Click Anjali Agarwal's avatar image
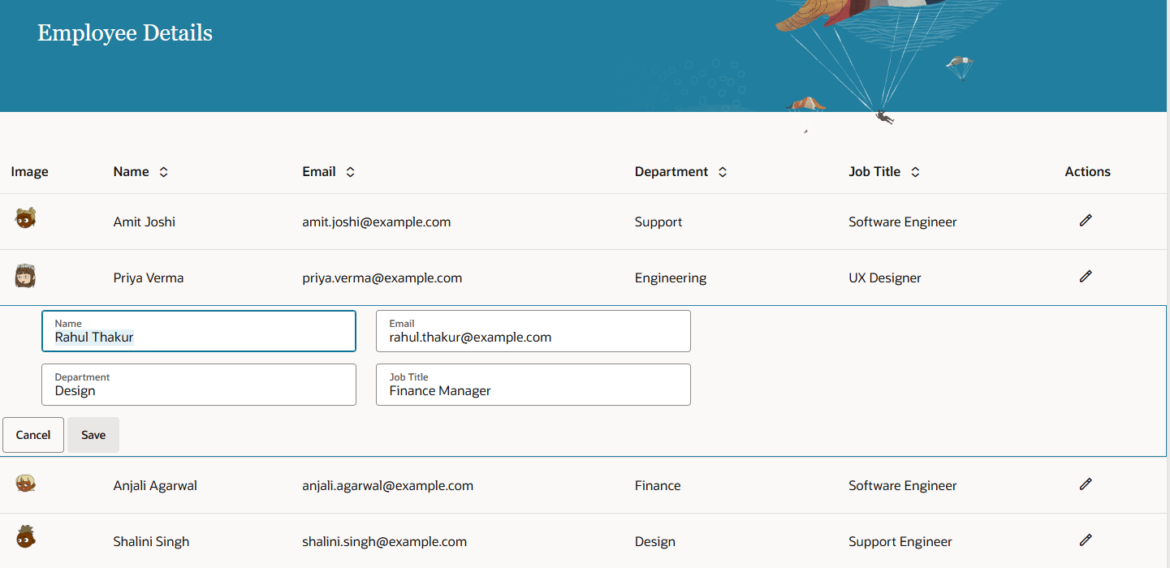Image resolution: width=1170 pixels, height=568 pixels. [x=25, y=483]
